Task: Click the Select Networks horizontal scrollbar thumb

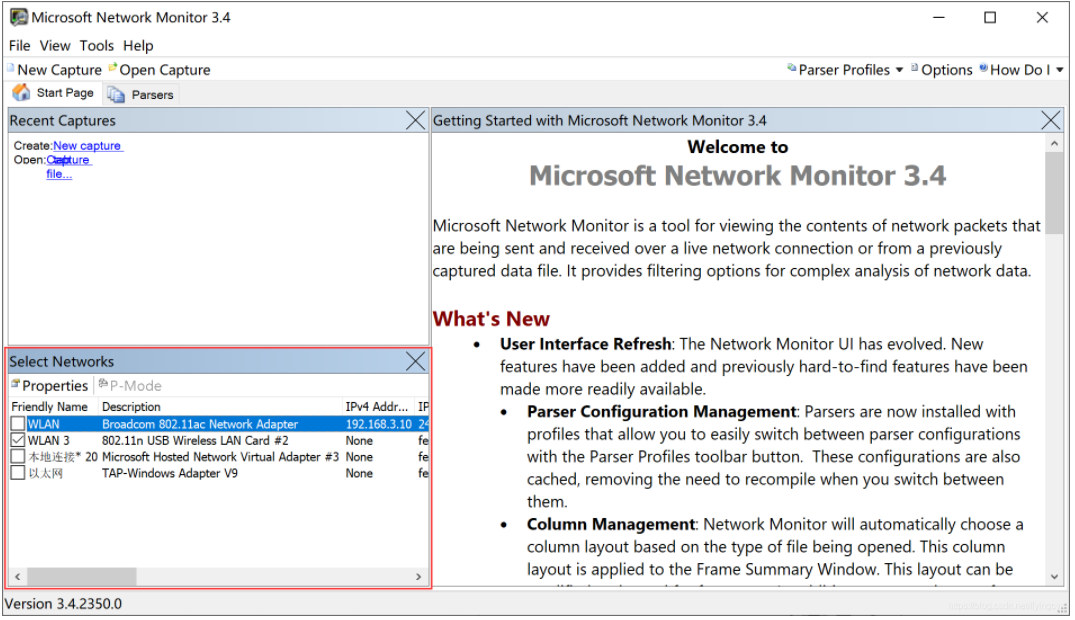Action: click(x=82, y=577)
